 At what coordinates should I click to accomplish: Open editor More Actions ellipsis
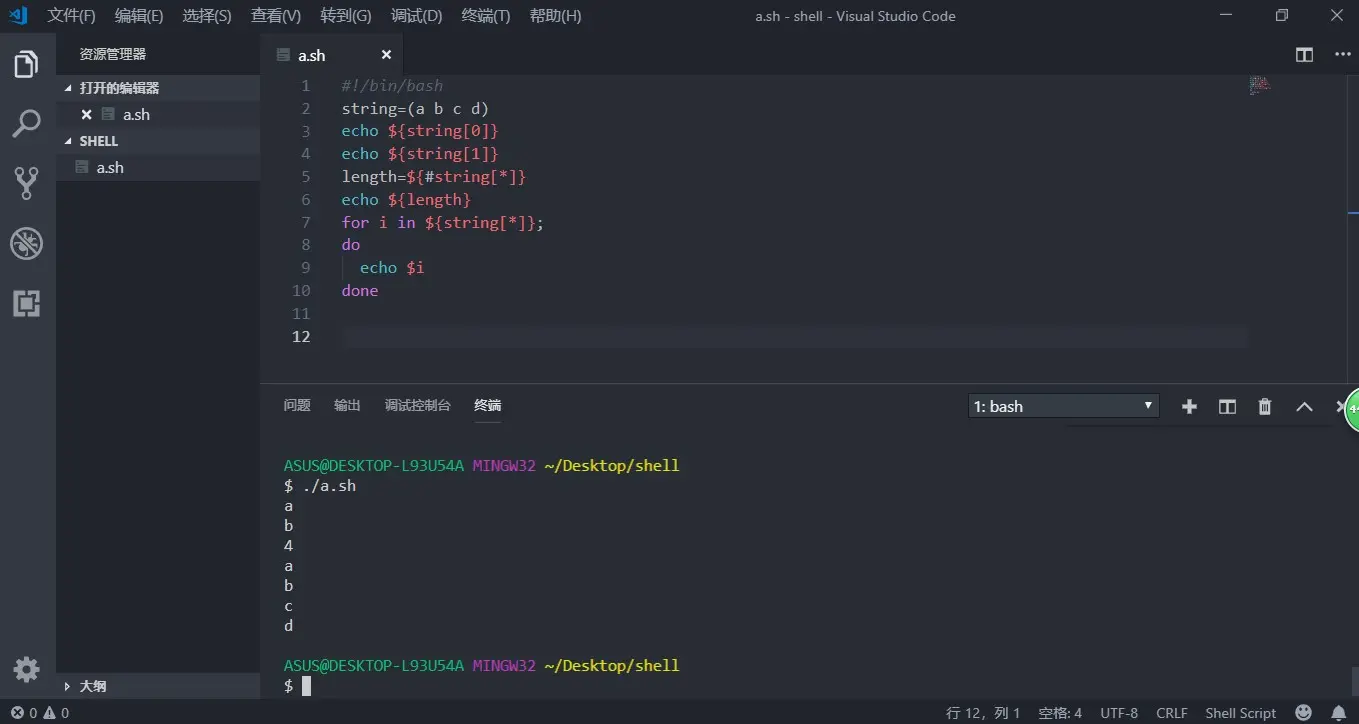pos(1343,55)
